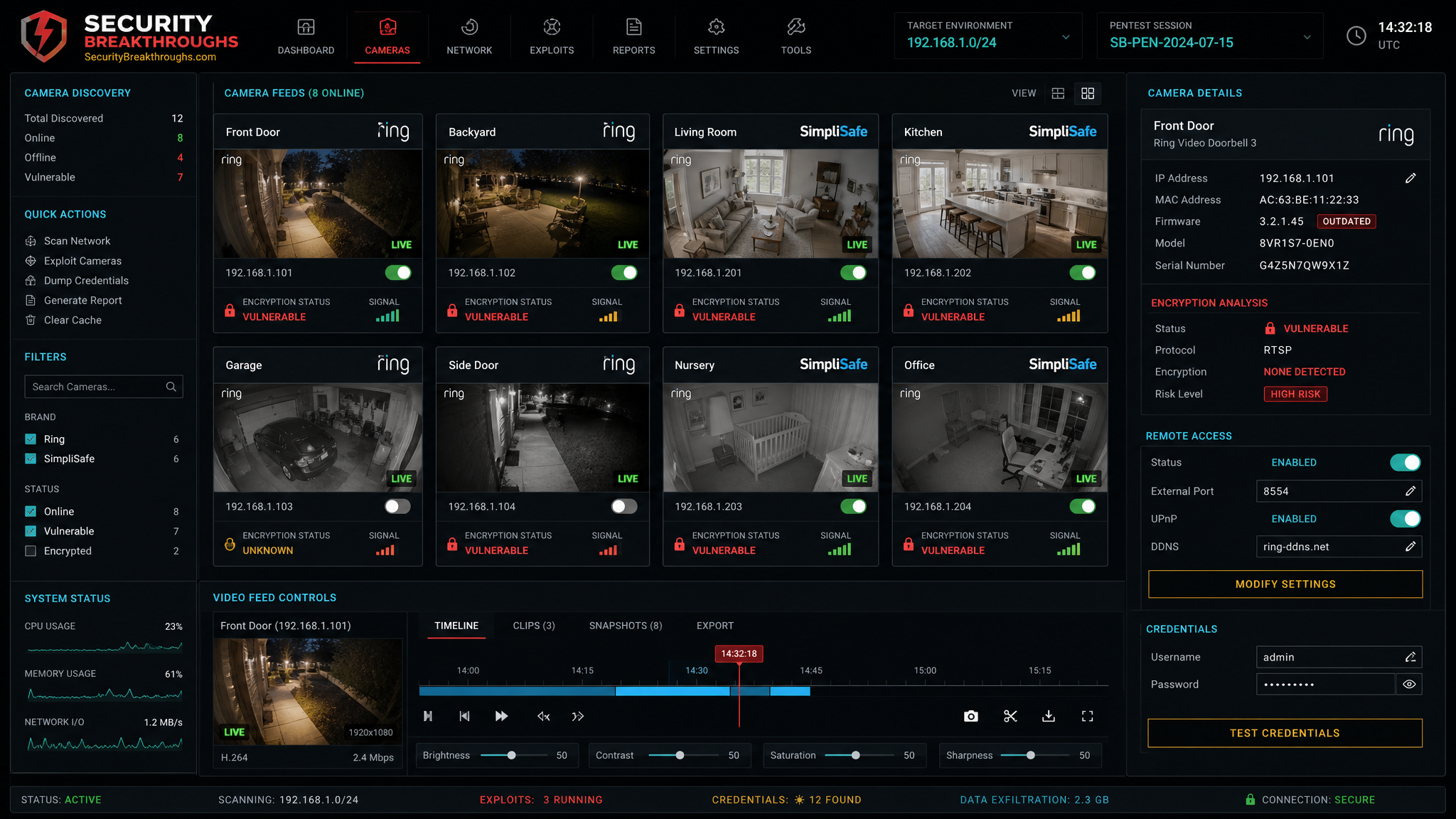Click the search magnifier in Search Cameras
This screenshot has width=1456, height=819.
171,387
